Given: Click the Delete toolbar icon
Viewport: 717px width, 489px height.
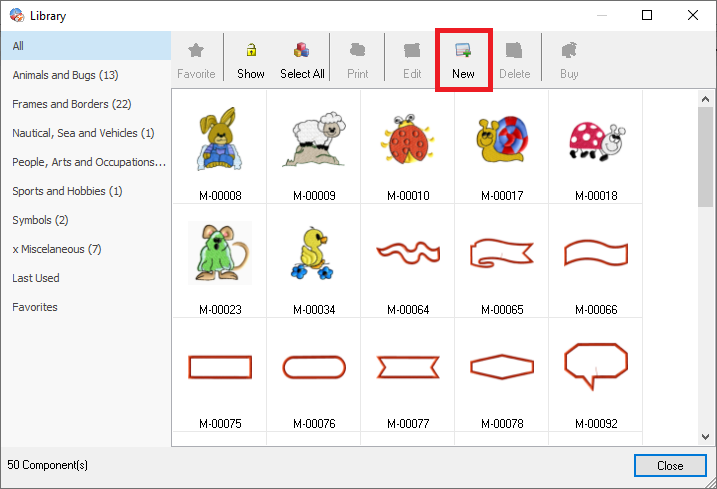Looking at the screenshot, I should [x=514, y=51].
